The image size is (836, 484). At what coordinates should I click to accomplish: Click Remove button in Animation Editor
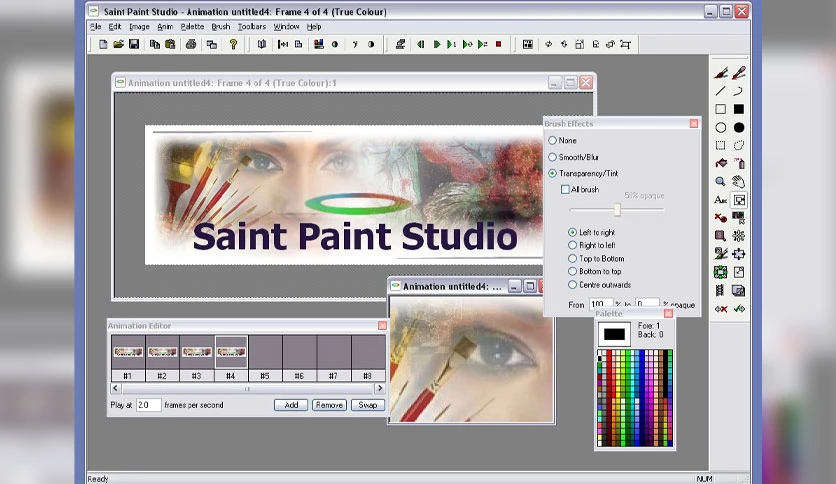coord(329,405)
